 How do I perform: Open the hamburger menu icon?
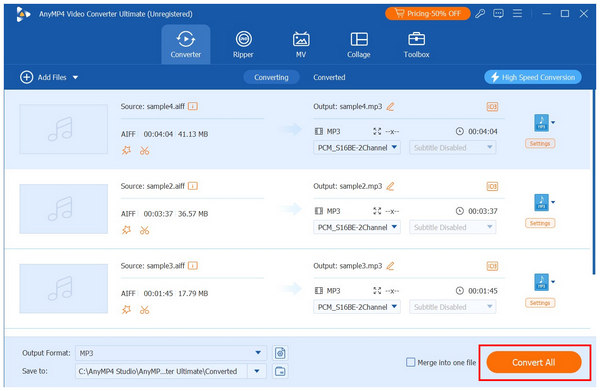(517, 14)
